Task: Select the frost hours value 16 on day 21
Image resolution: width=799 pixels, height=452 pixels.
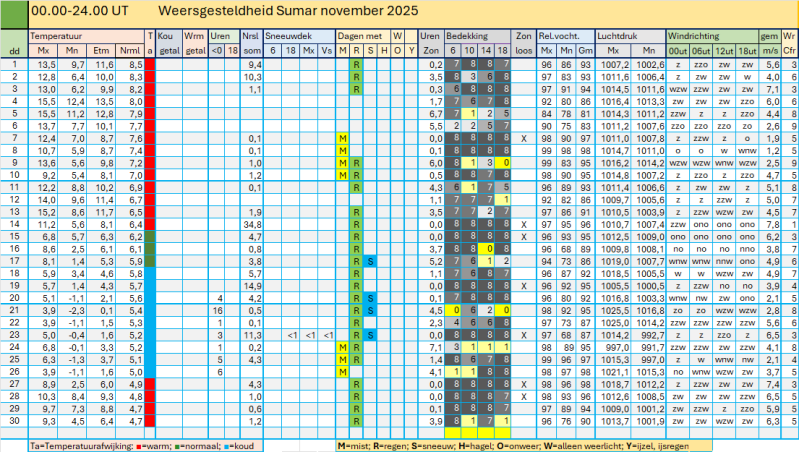Action: 218,311
